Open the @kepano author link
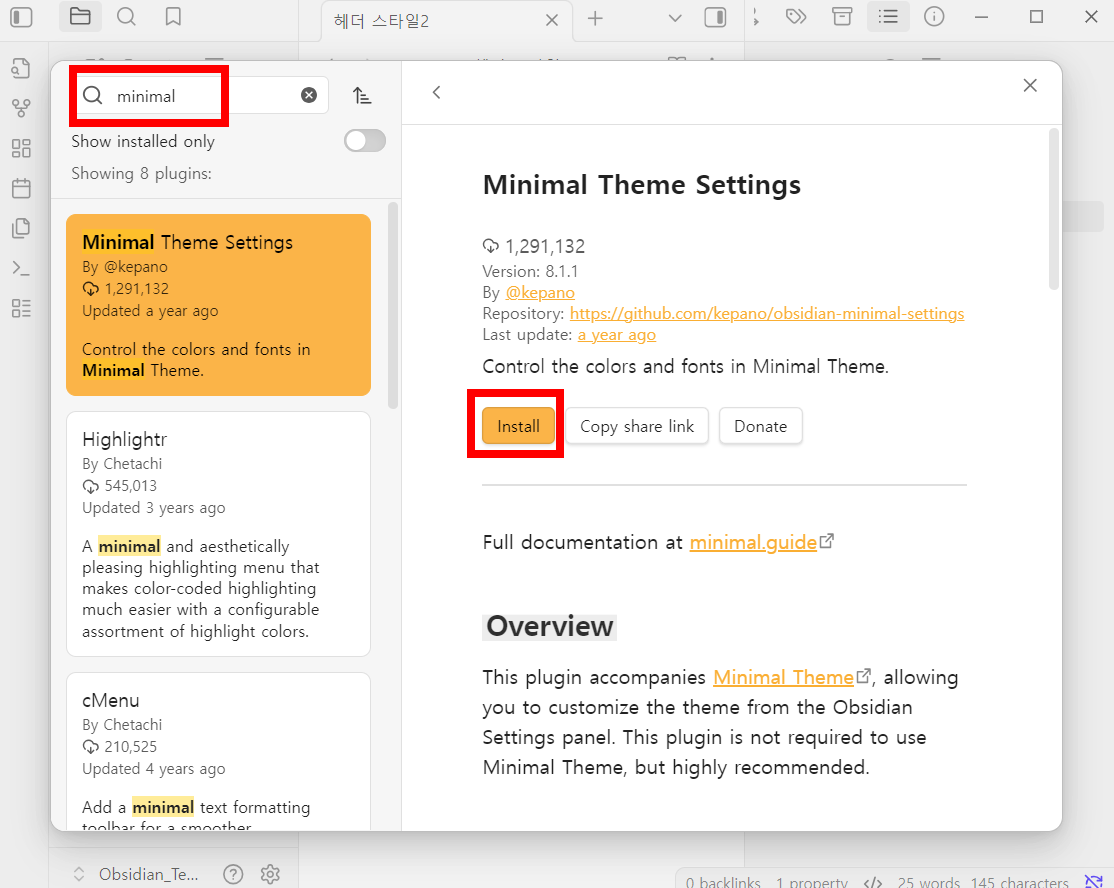 [x=540, y=292]
